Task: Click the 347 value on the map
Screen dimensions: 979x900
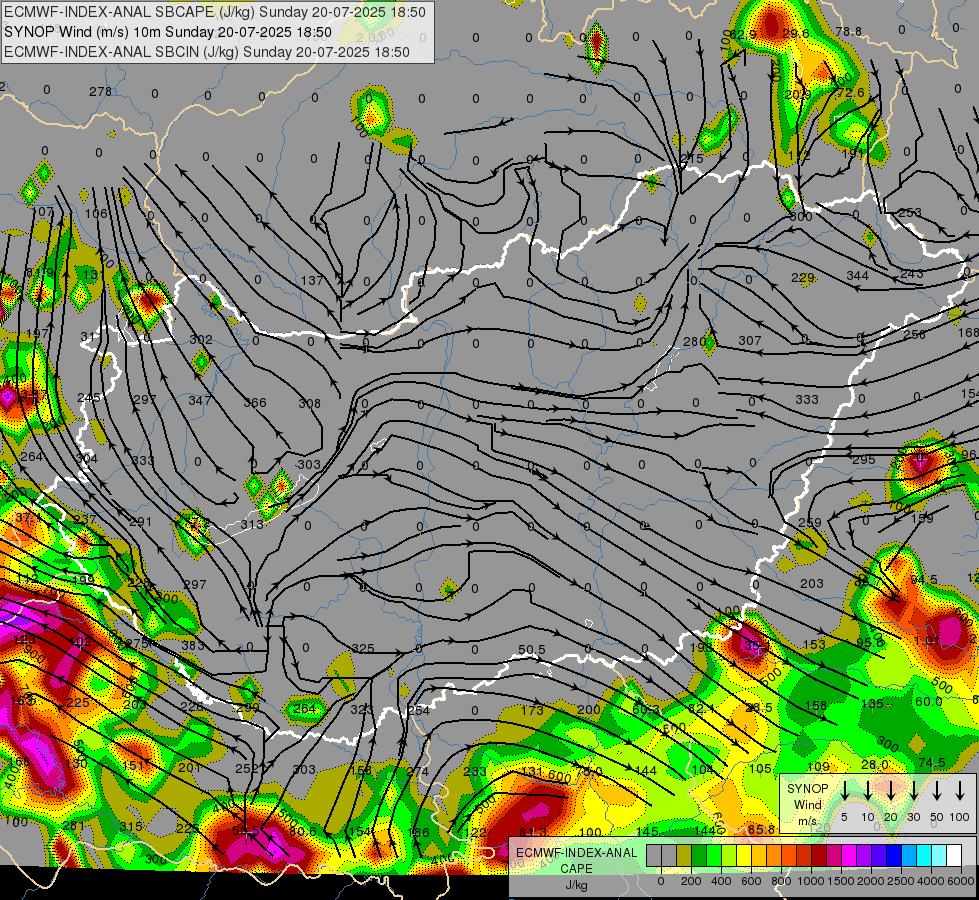Action: 200,400
